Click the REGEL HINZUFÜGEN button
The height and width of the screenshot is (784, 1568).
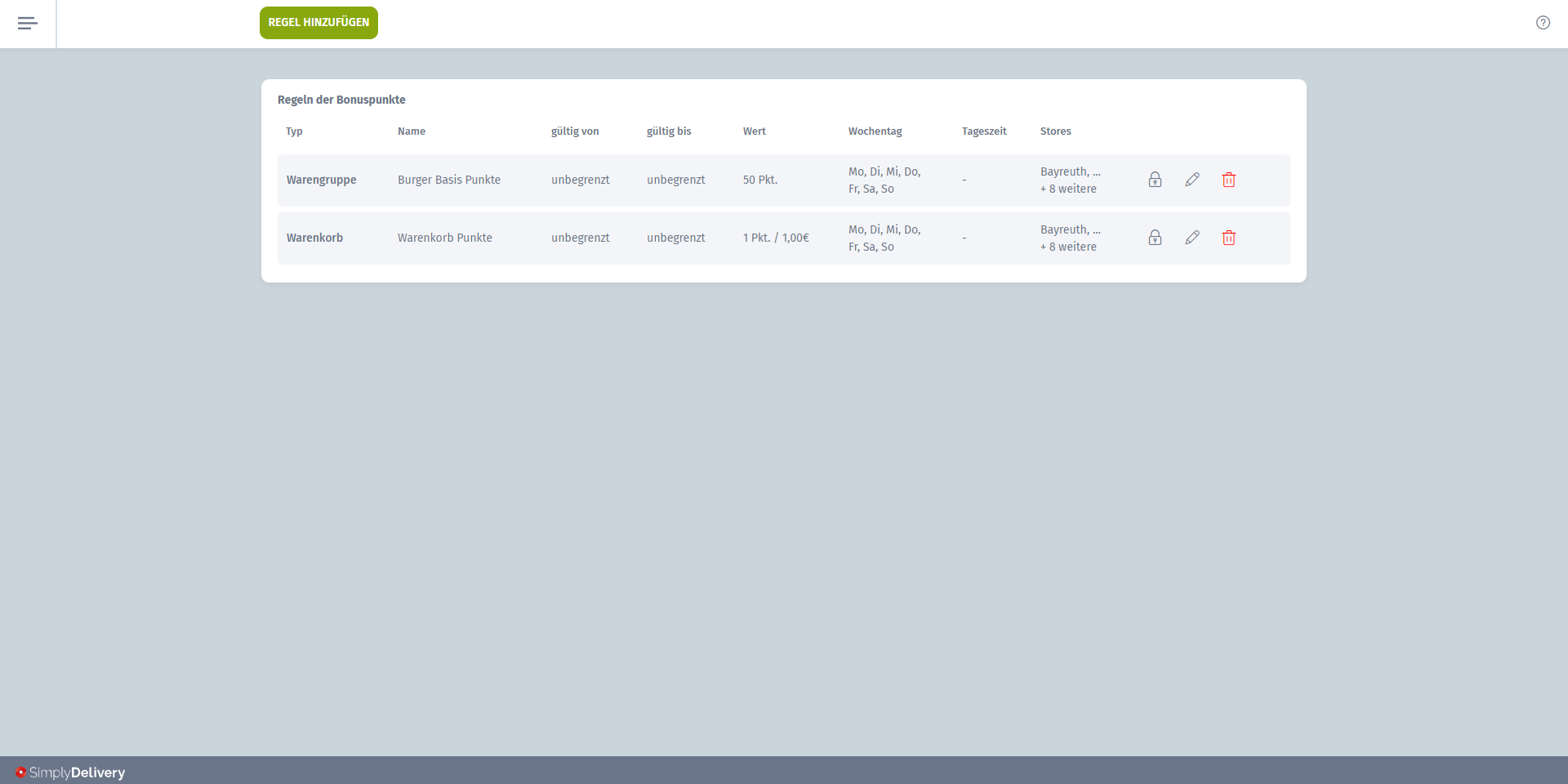(318, 23)
